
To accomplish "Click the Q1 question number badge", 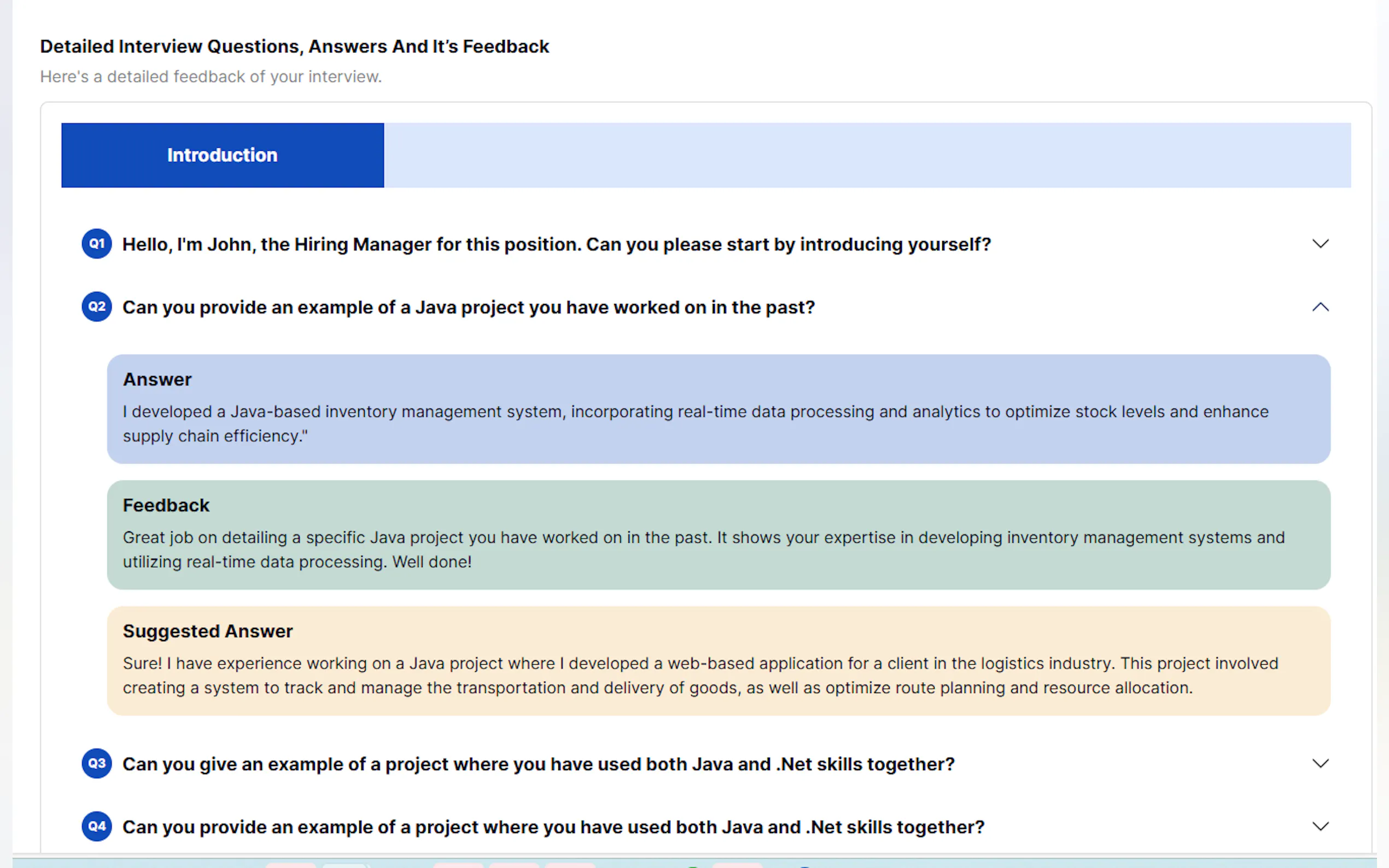I will pyautogui.click(x=96, y=244).
